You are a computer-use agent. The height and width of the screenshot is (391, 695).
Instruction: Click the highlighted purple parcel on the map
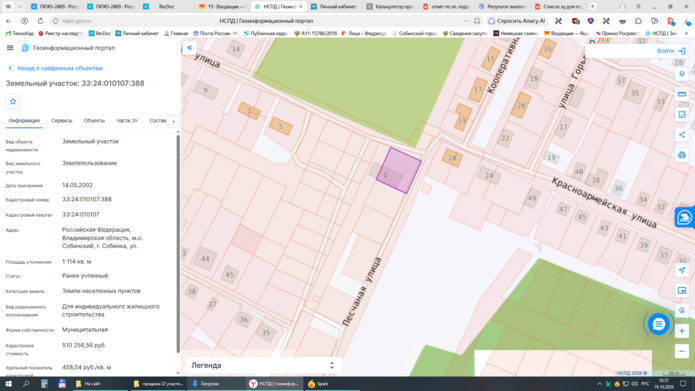pyautogui.click(x=399, y=170)
